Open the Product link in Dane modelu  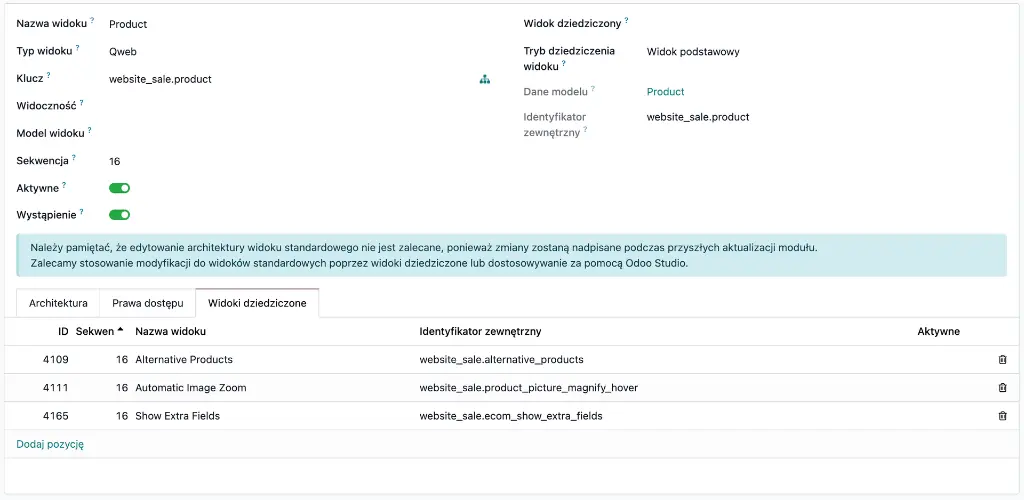665,92
